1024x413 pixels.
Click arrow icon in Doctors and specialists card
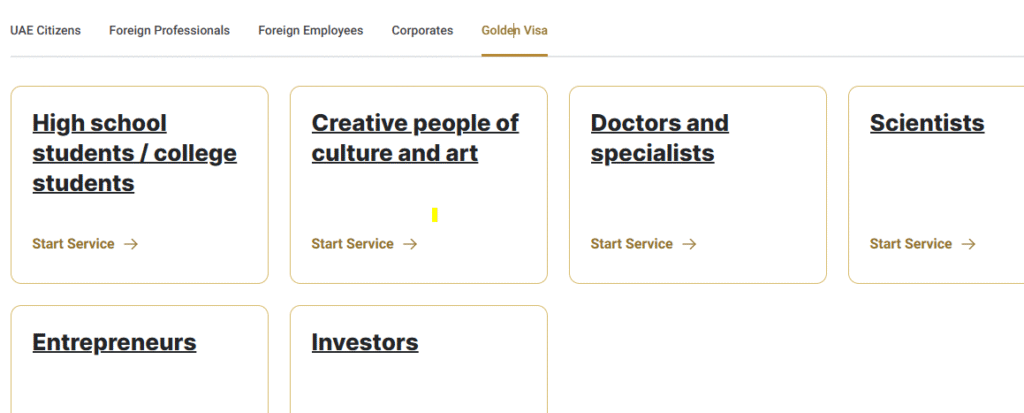coord(690,244)
